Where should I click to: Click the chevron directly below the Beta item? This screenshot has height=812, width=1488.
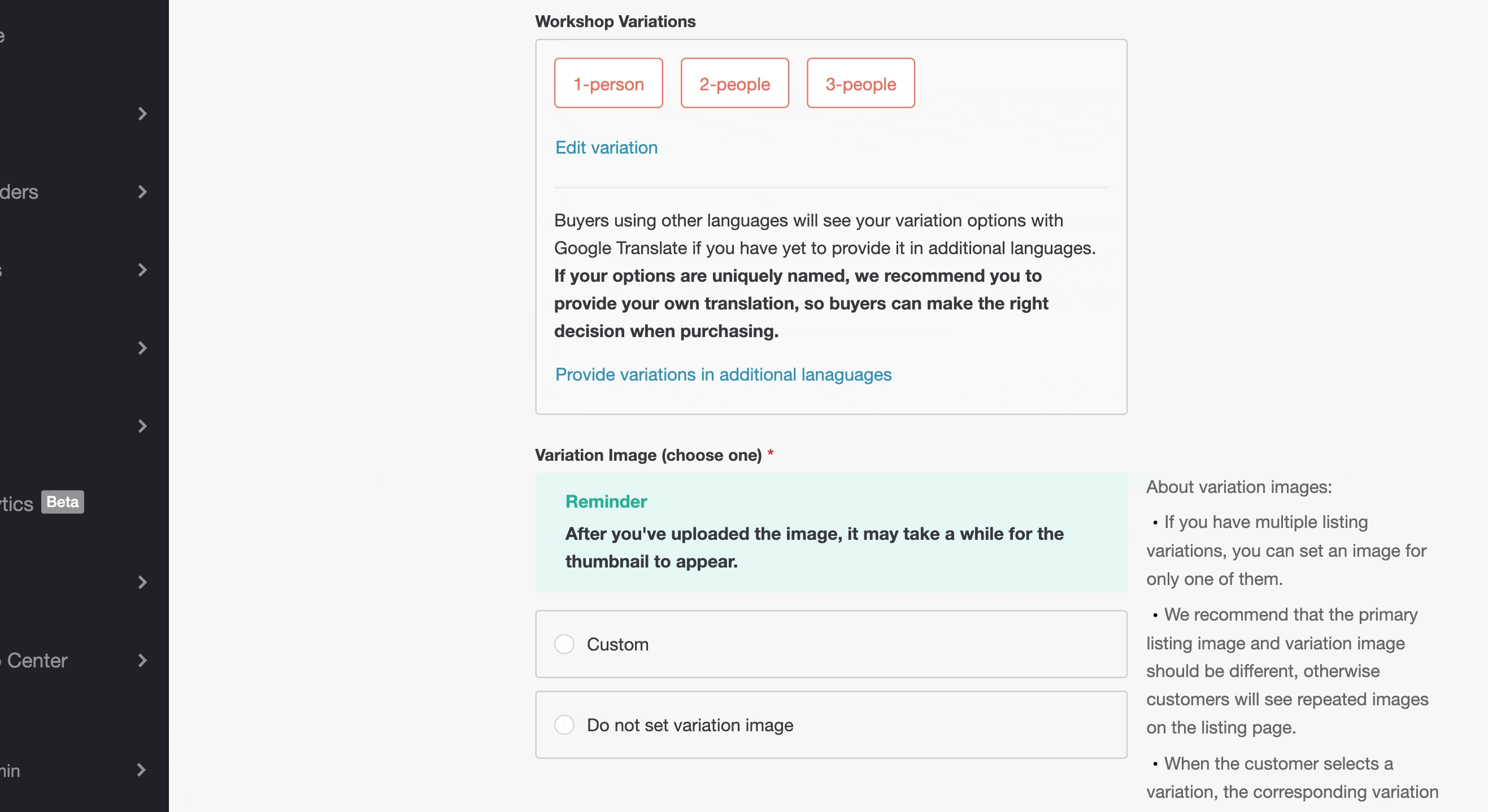(x=142, y=582)
